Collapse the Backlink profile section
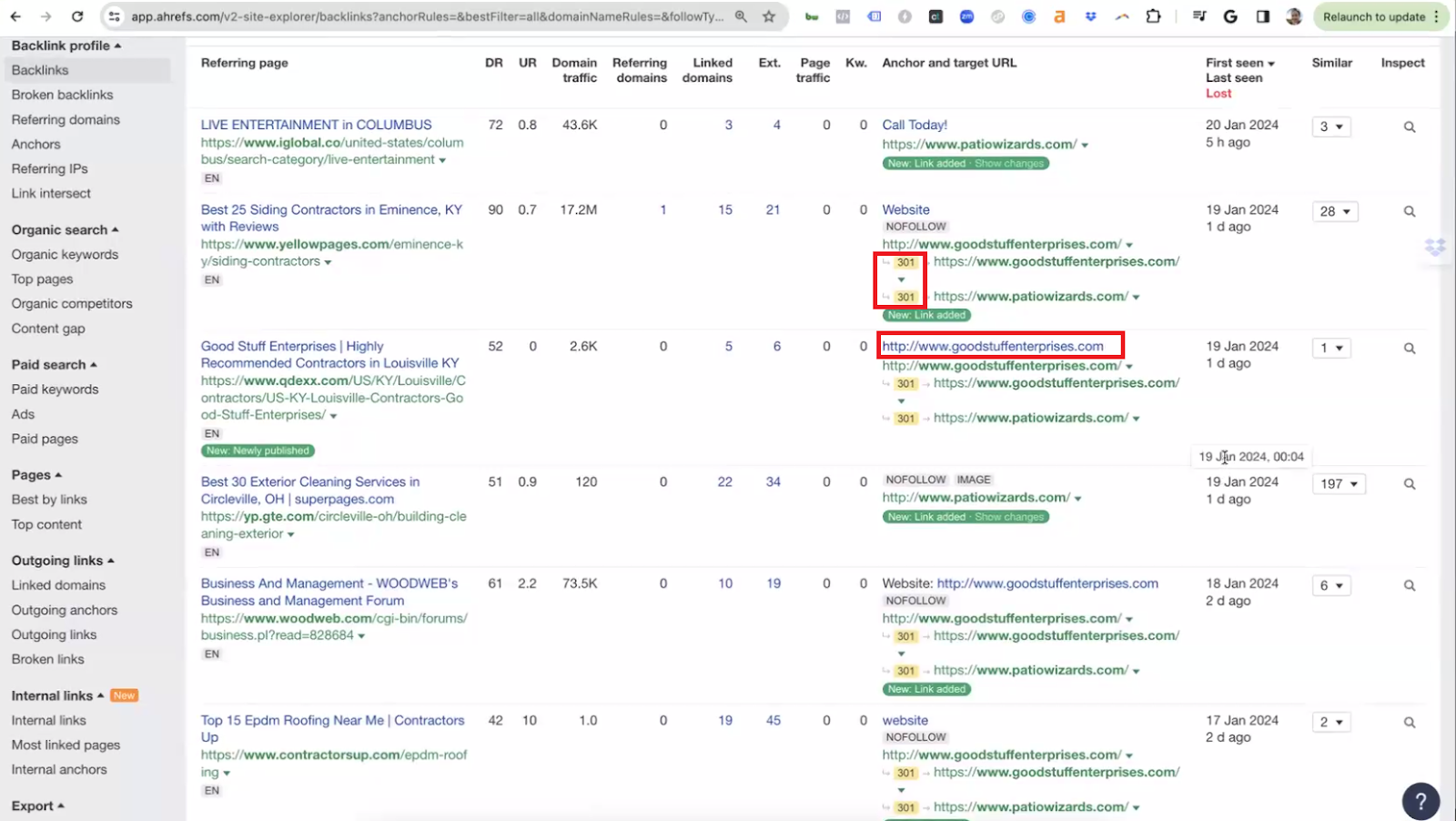Viewport: 1456px width, 821px height. pyautogui.click(x=66, y=46)
